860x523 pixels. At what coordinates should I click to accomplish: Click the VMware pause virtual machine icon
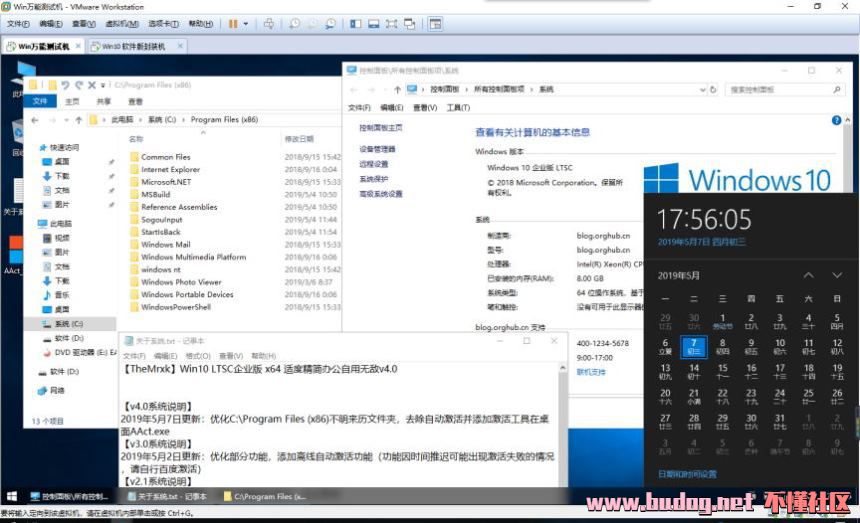tap(232, 23)
